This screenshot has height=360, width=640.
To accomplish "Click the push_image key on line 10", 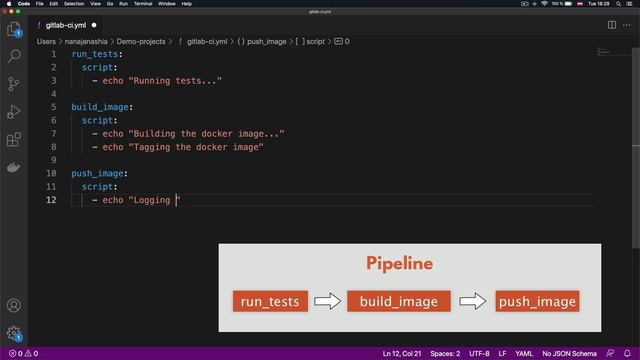I will 97,173.
